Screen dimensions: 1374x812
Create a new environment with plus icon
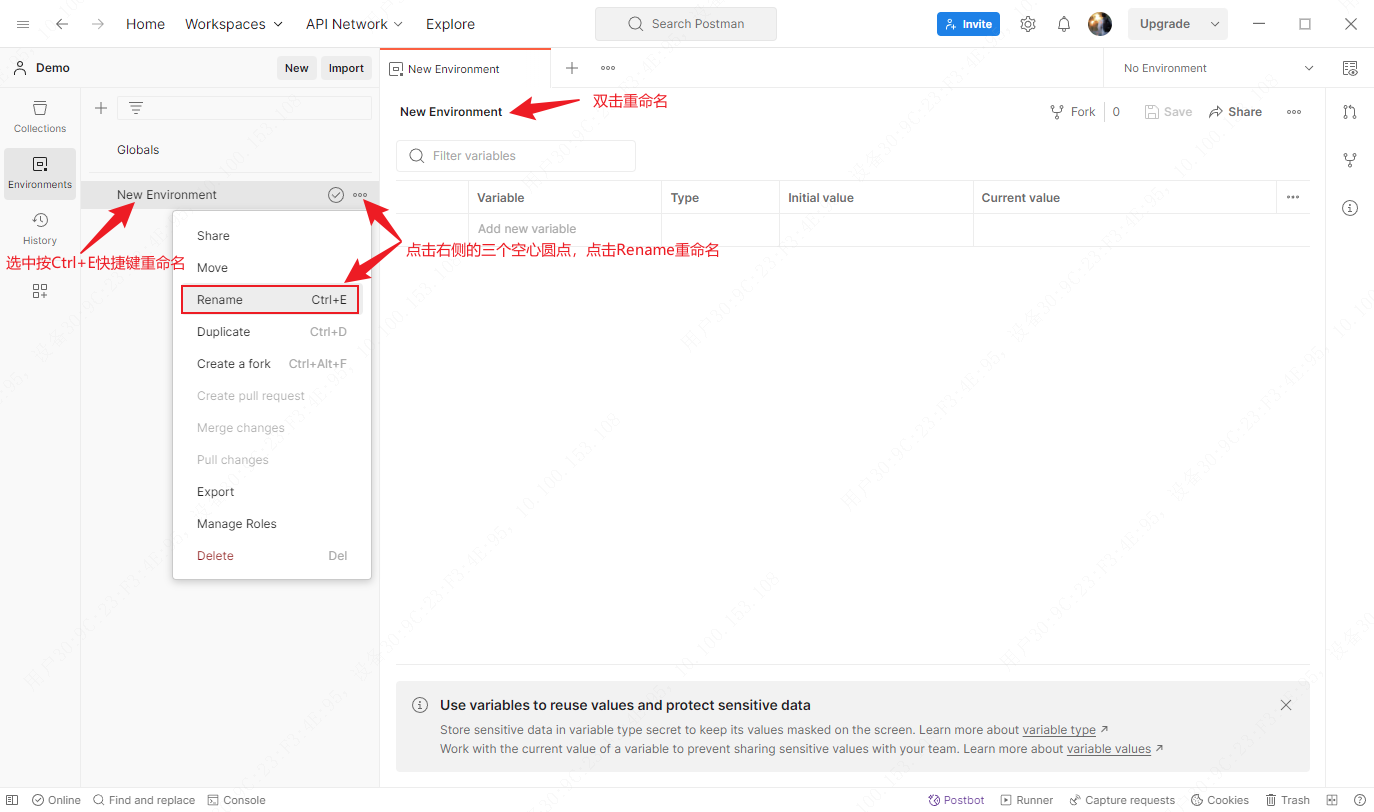coord(101,108)
